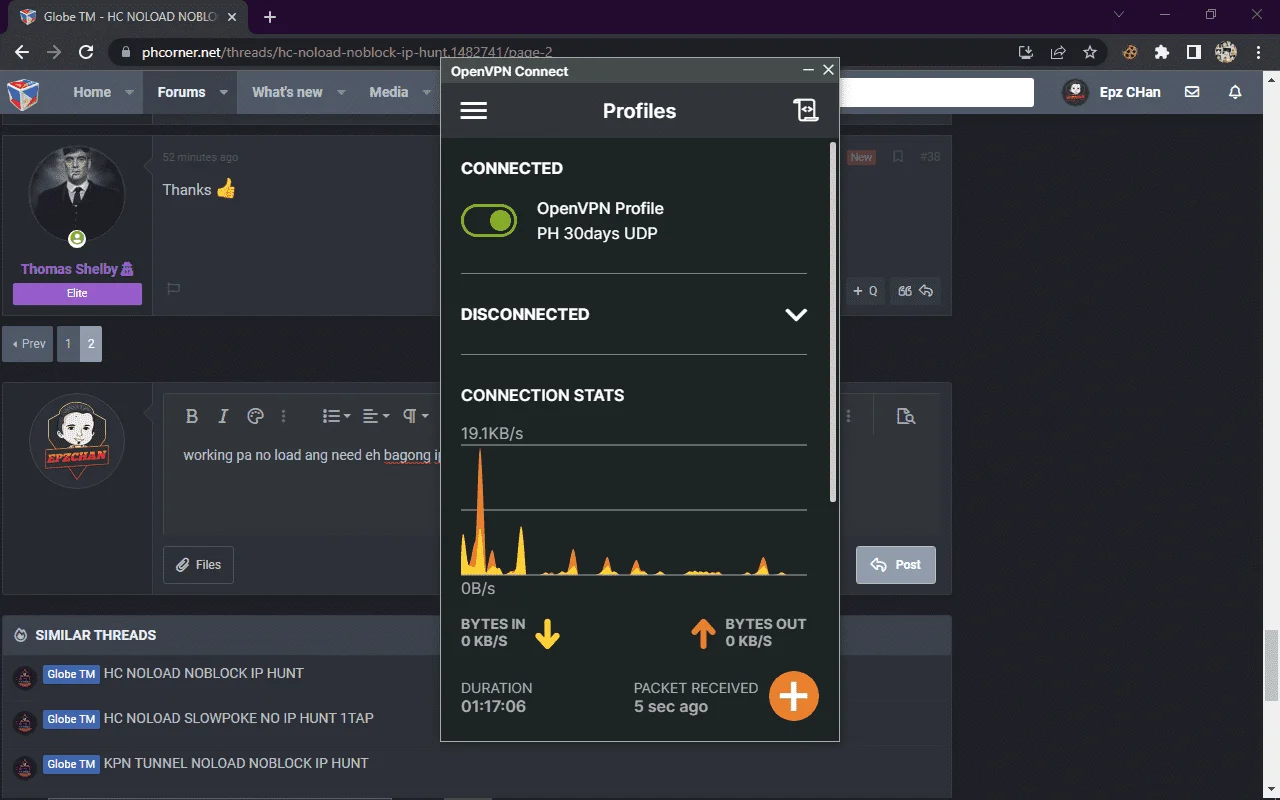Click into the reply message text
The width and height of the screenshot is (1280, 800).
point(311,455)
